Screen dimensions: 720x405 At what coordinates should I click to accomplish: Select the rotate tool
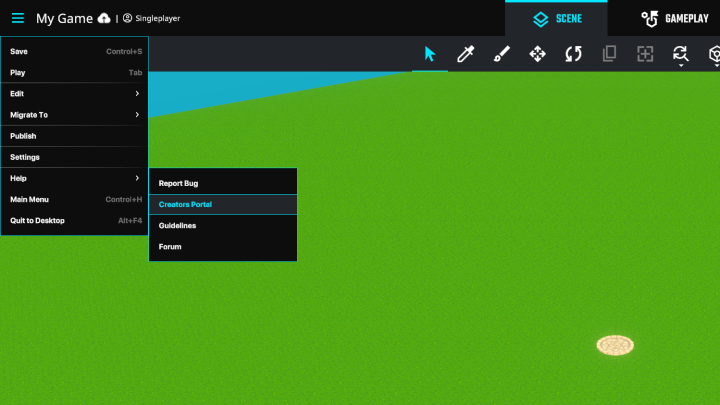(574, 54)
